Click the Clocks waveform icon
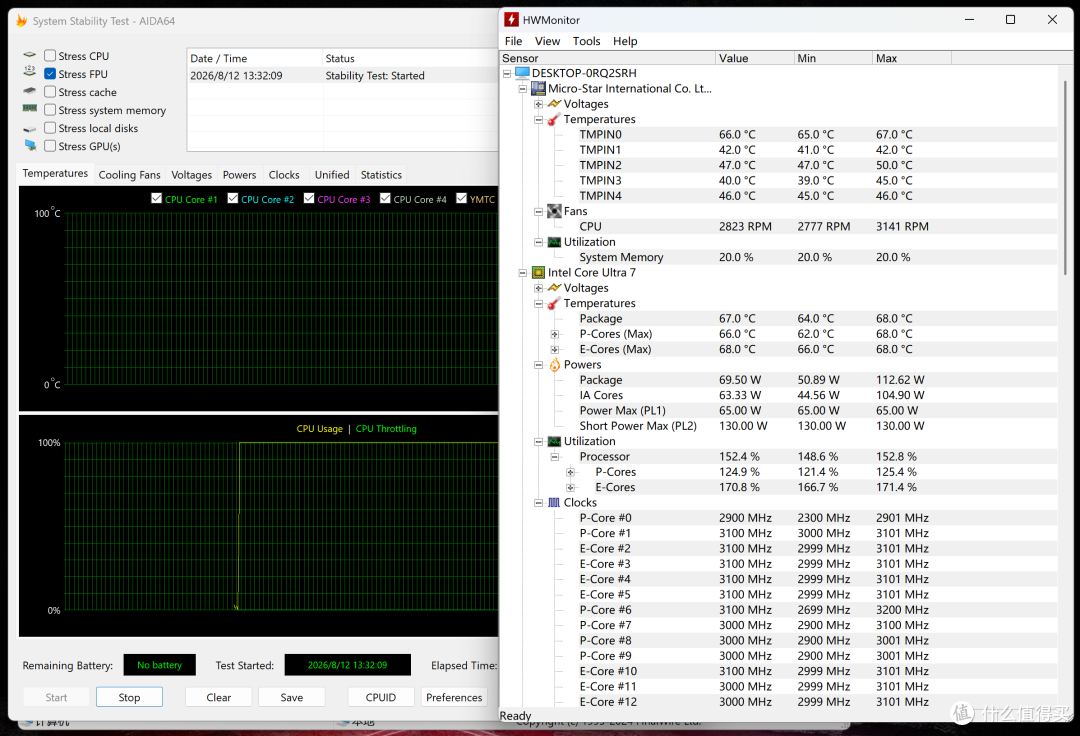 click(554, 503)
